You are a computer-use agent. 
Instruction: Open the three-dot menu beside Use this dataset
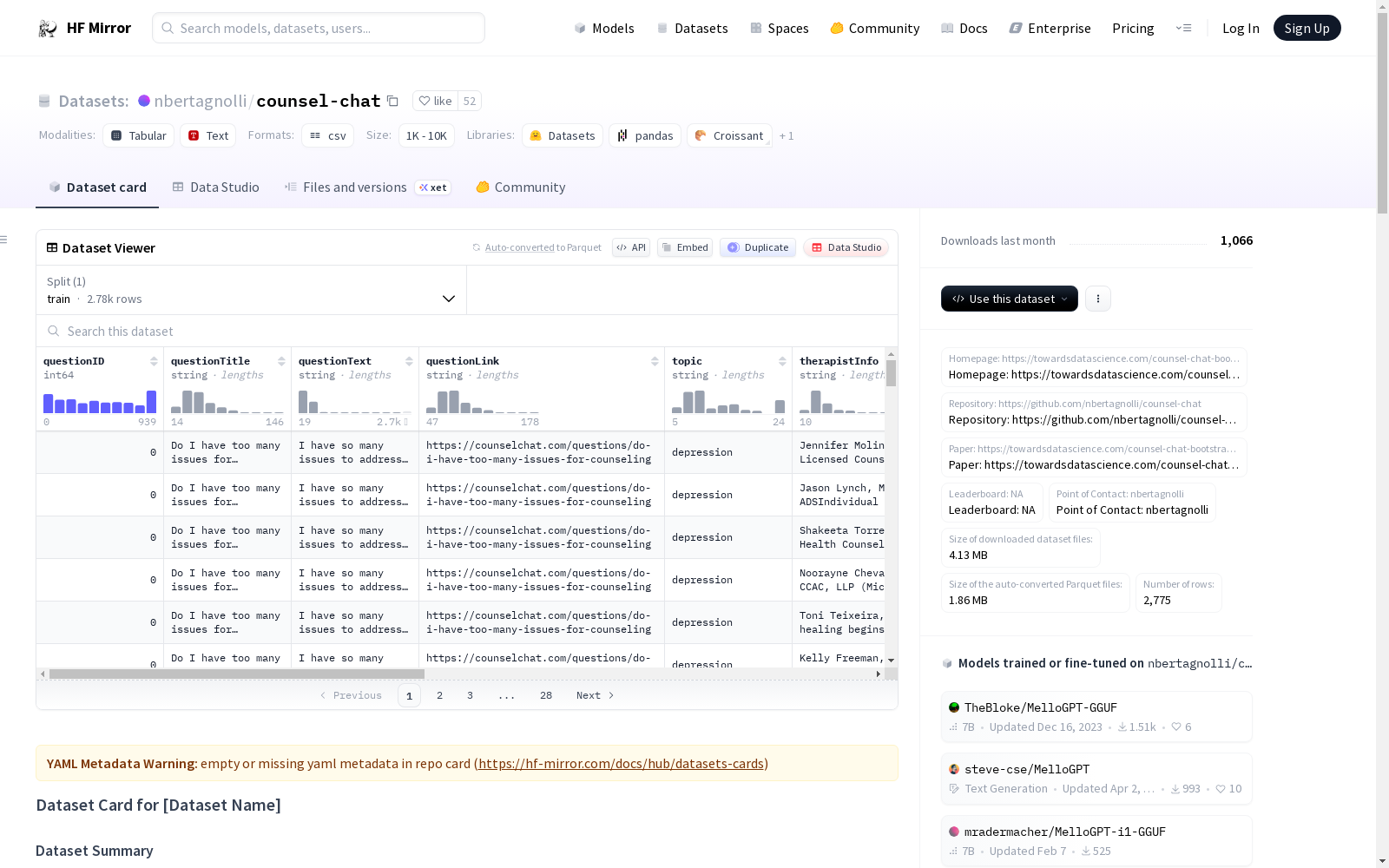point(1098,299)
